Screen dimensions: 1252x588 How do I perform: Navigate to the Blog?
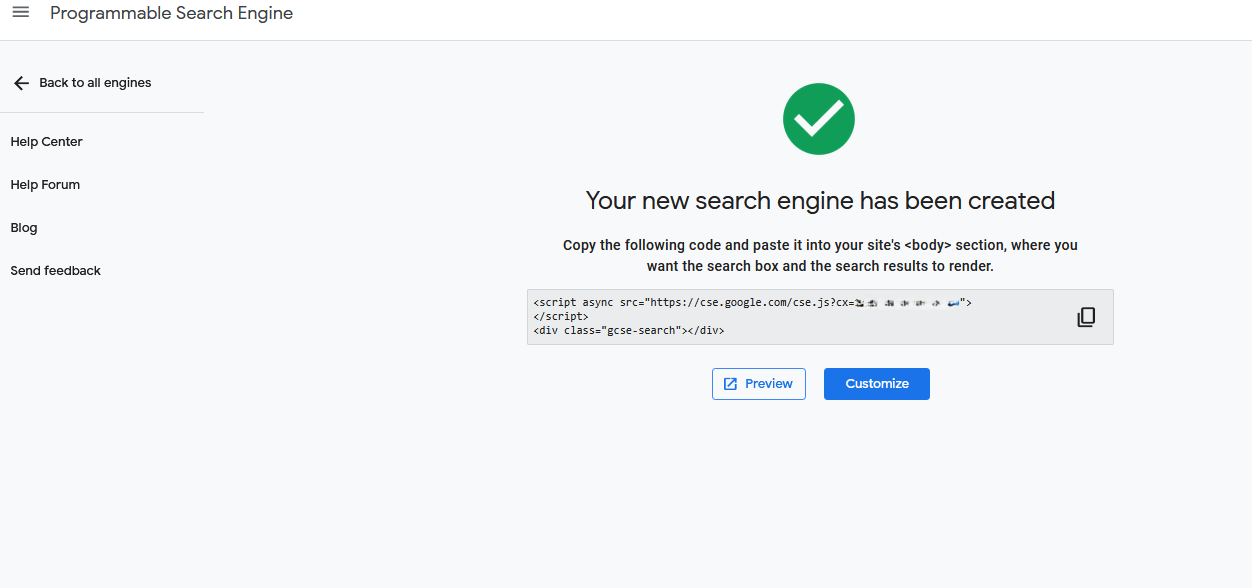pos(24,228)
